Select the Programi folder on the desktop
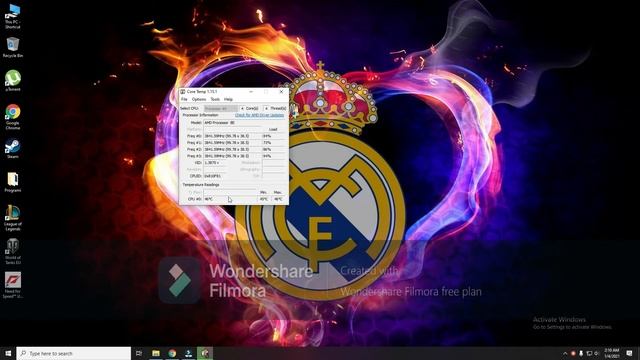The image size is (640, 360). point(13,182)
